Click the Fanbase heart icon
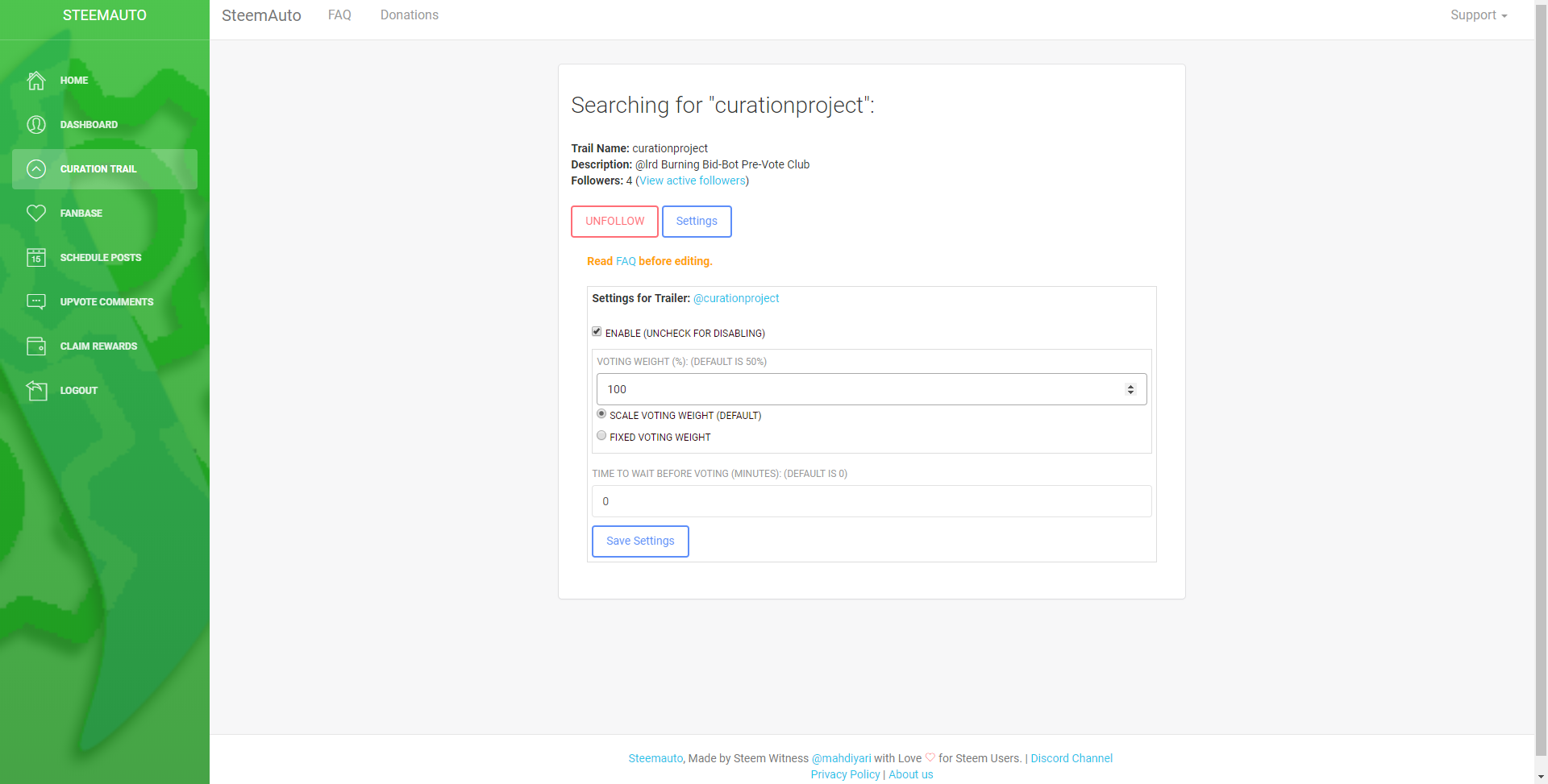This screenshot has width=1548, height=784. [36, 214]
